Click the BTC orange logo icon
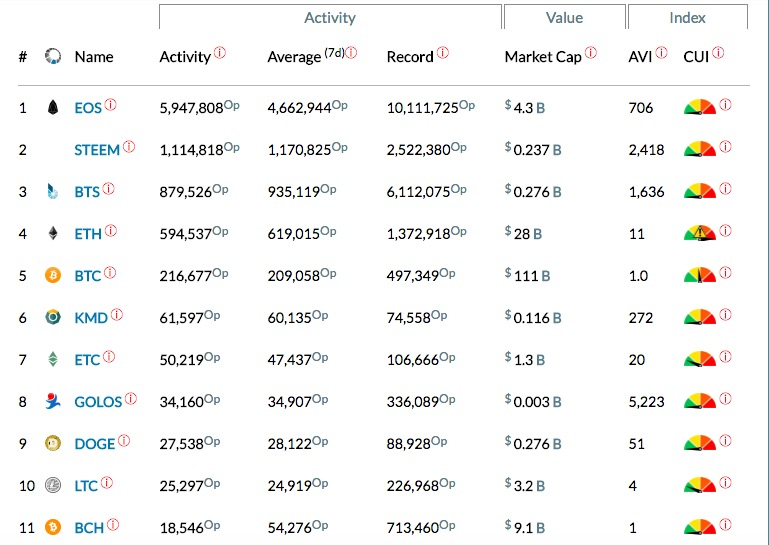769x545 pixels. point(53,275)
